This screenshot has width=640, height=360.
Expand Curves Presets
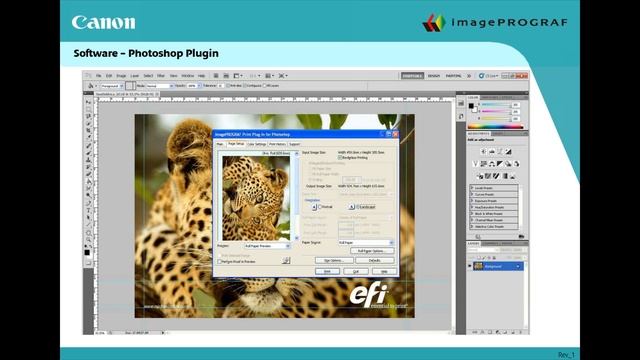(x=472, y=195)
